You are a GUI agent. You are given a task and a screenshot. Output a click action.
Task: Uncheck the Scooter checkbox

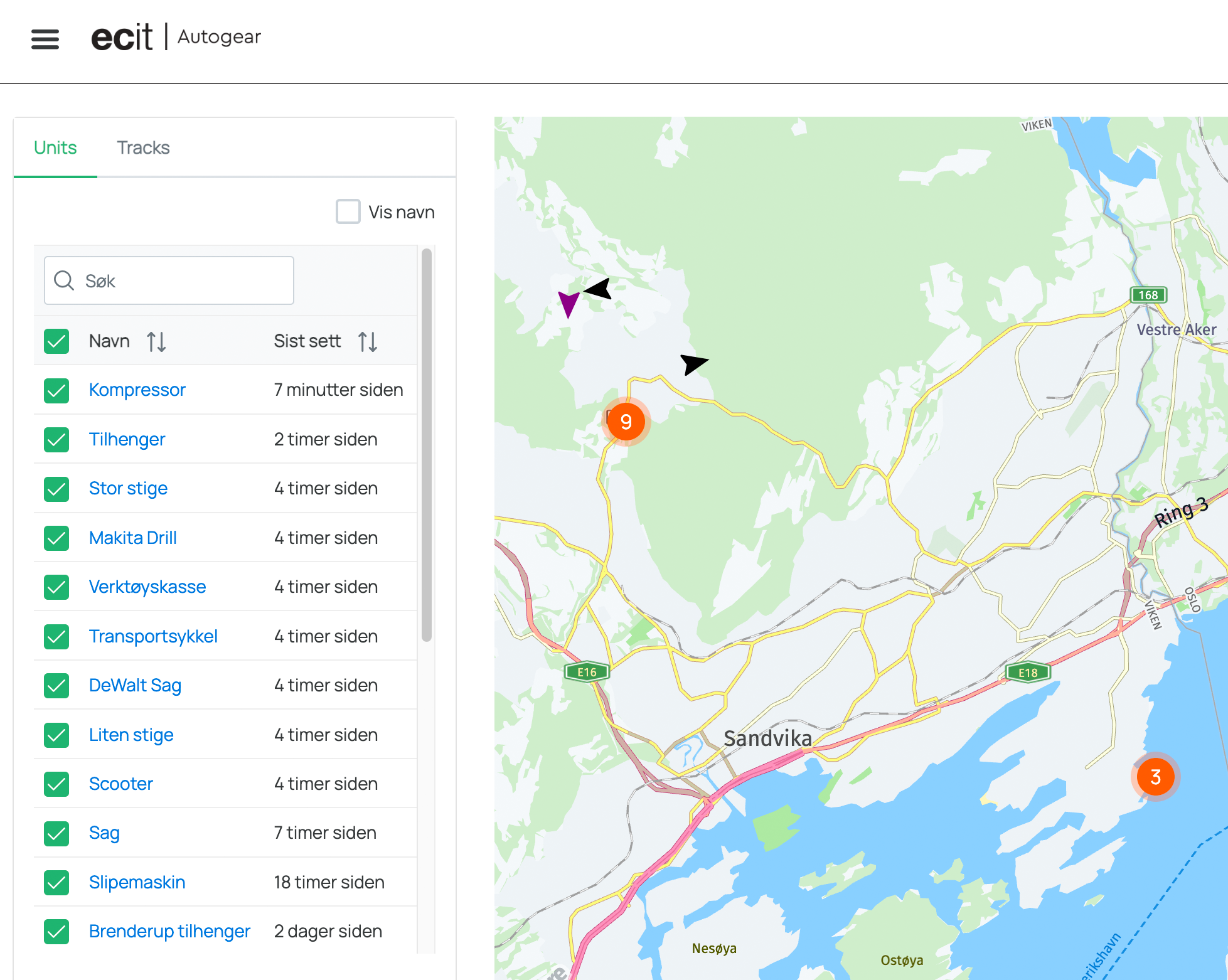56,784
